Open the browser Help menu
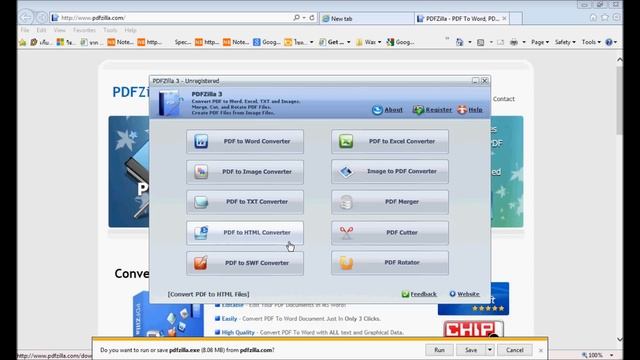640x360 pixels. 130,30
